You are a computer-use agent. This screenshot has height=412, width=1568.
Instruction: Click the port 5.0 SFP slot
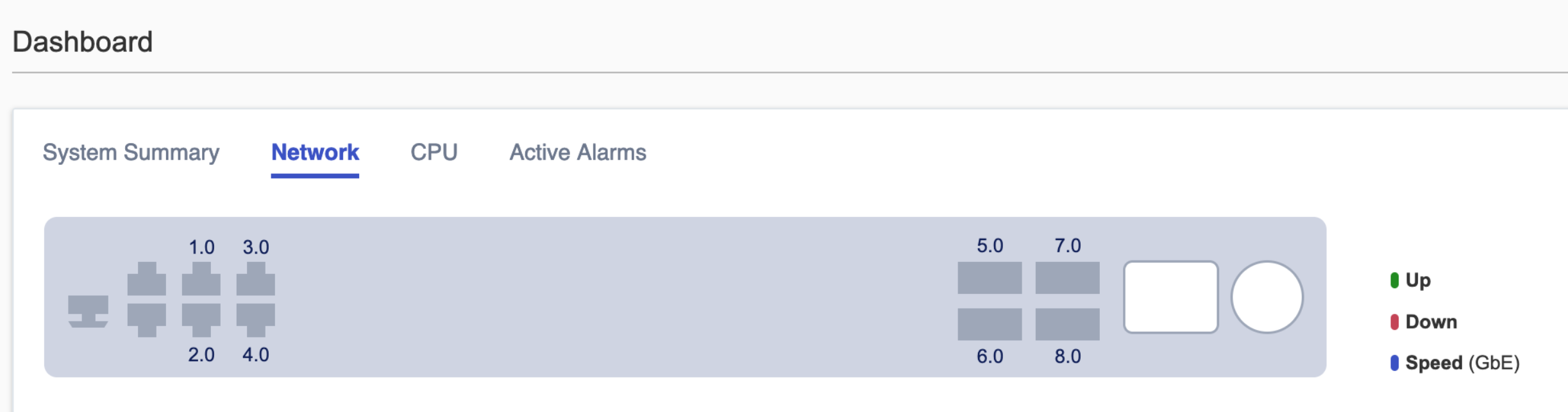point(990,278)
